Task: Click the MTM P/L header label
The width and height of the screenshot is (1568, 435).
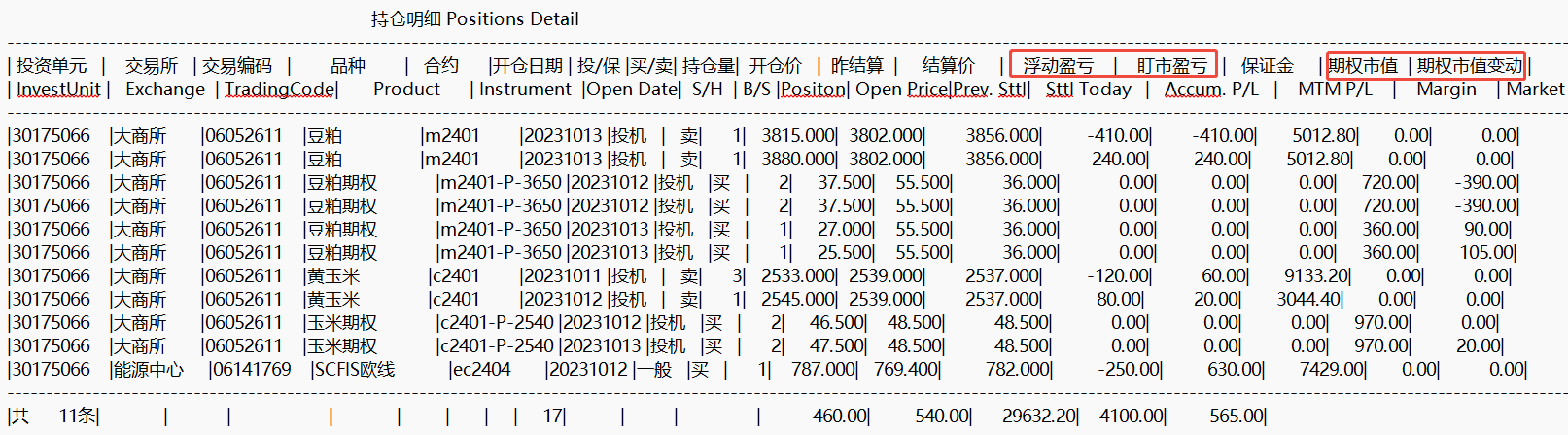Action: click(1335, 90)
